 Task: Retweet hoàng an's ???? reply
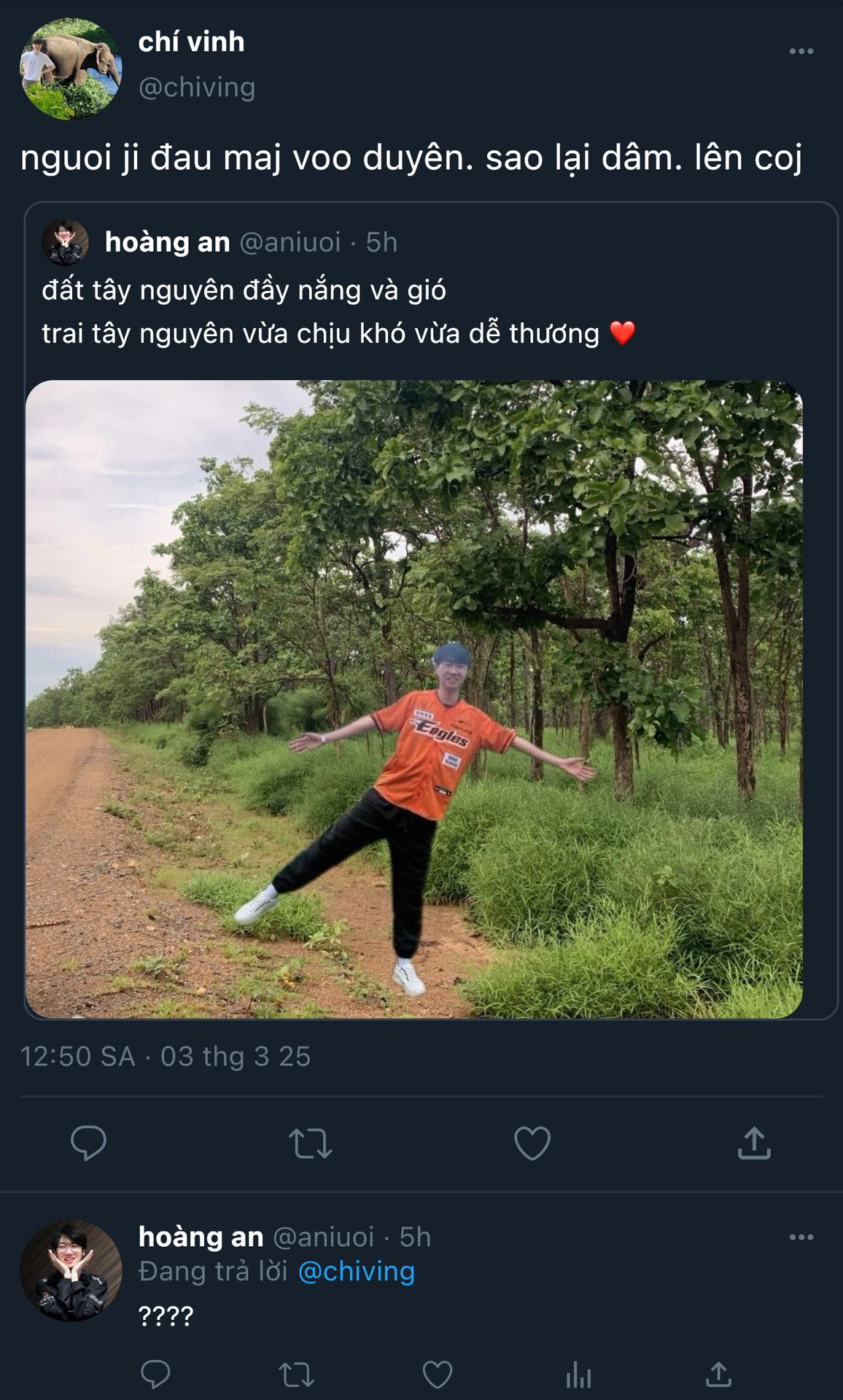click(x=297, y=1375)
